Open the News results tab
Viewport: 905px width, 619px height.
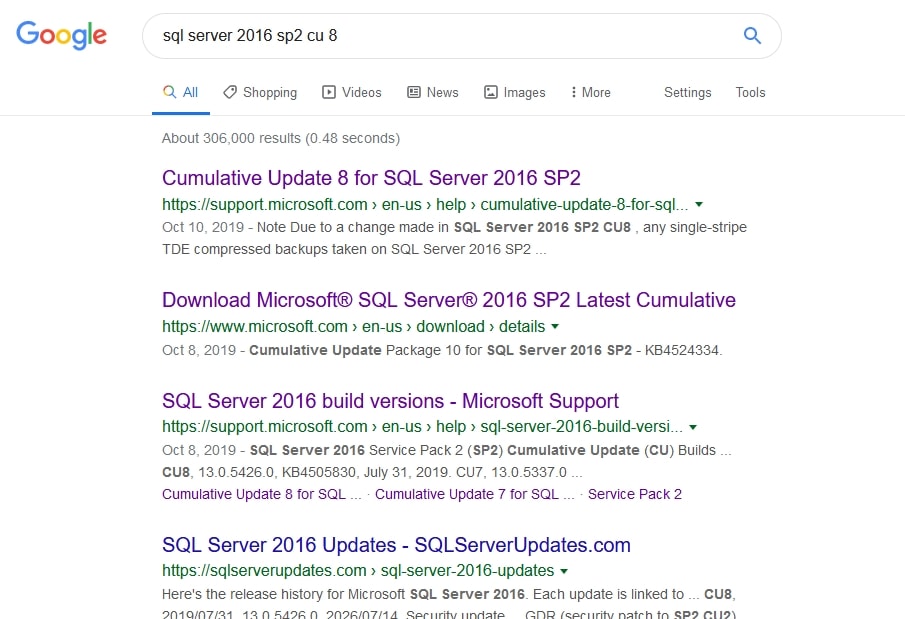click(x=432, y=92)
